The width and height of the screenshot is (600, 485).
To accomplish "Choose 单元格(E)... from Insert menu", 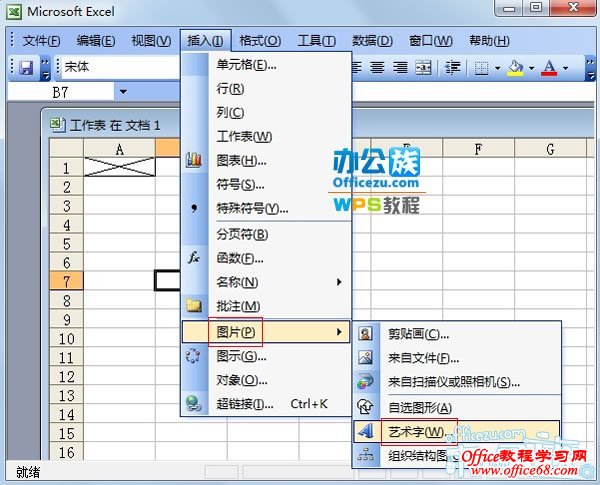I will click(266, 65).
